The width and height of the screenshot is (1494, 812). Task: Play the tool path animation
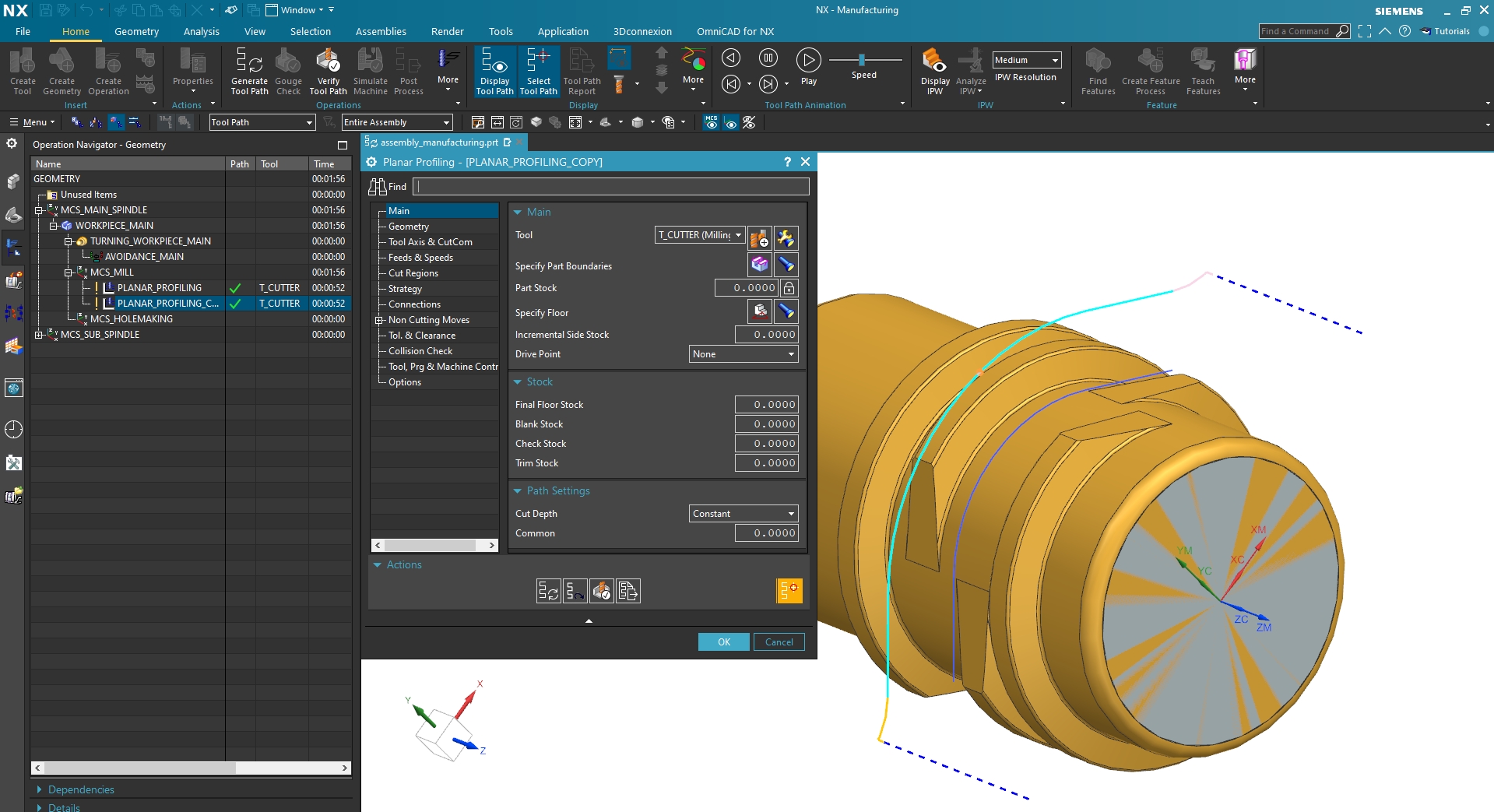click(x=809, y=65)
